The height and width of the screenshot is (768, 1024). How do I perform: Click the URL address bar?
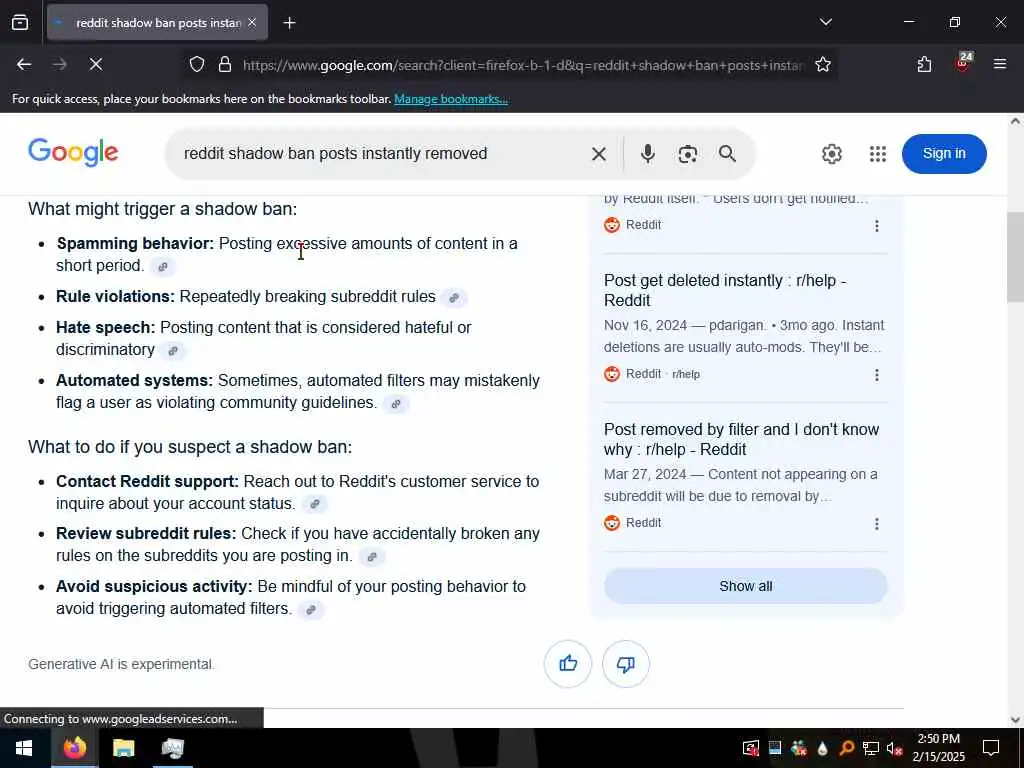(522, 65)
